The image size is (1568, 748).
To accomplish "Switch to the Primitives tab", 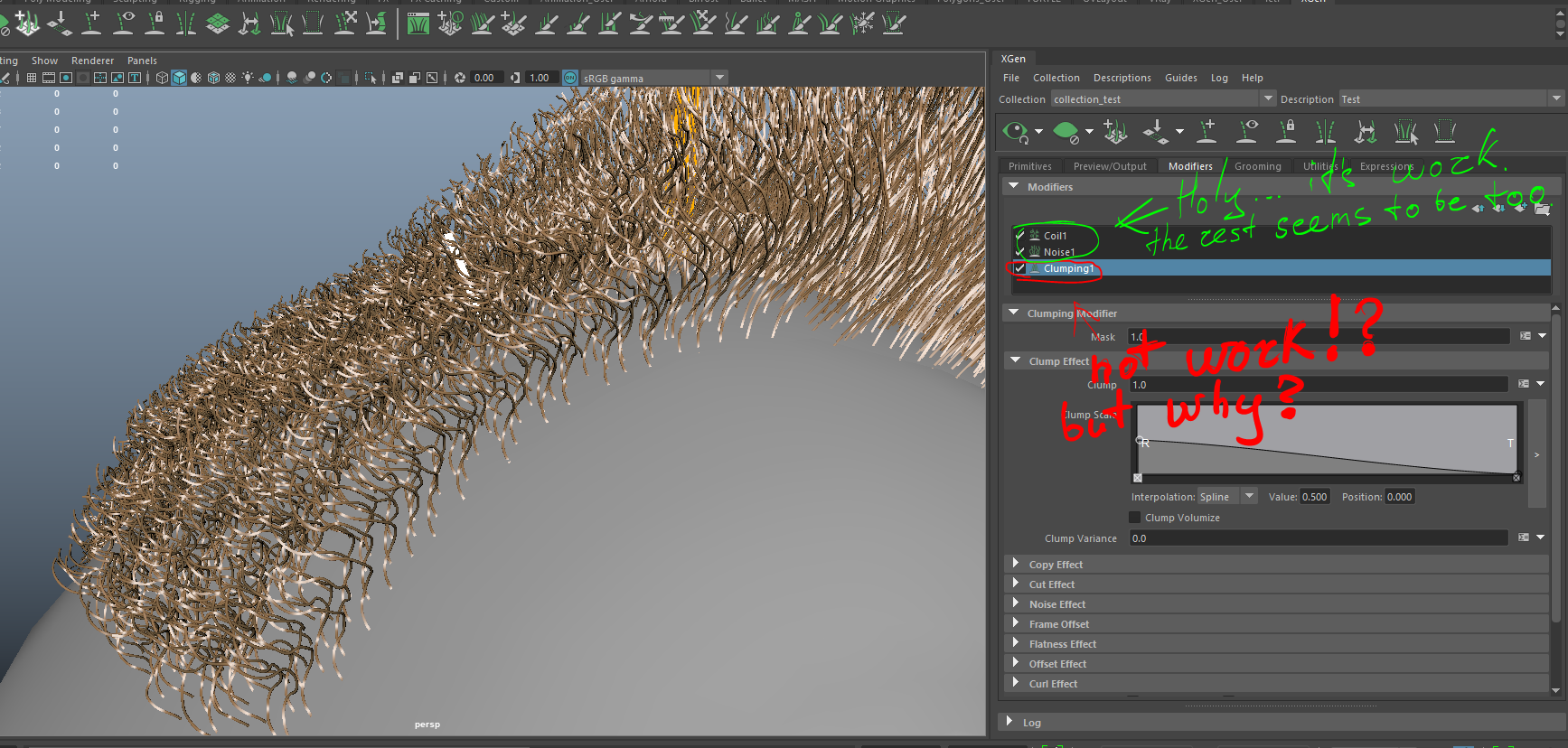I will point(1029,166).
